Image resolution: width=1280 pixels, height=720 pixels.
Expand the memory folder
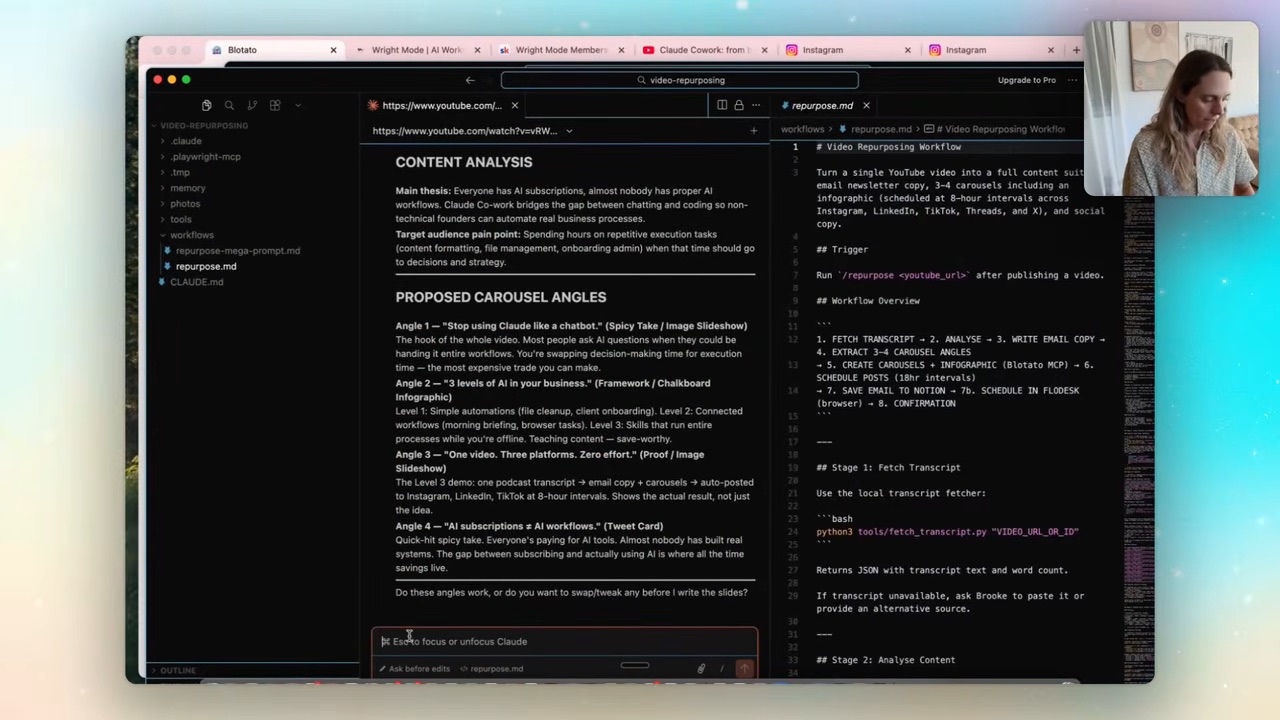[x=187, y=188]
